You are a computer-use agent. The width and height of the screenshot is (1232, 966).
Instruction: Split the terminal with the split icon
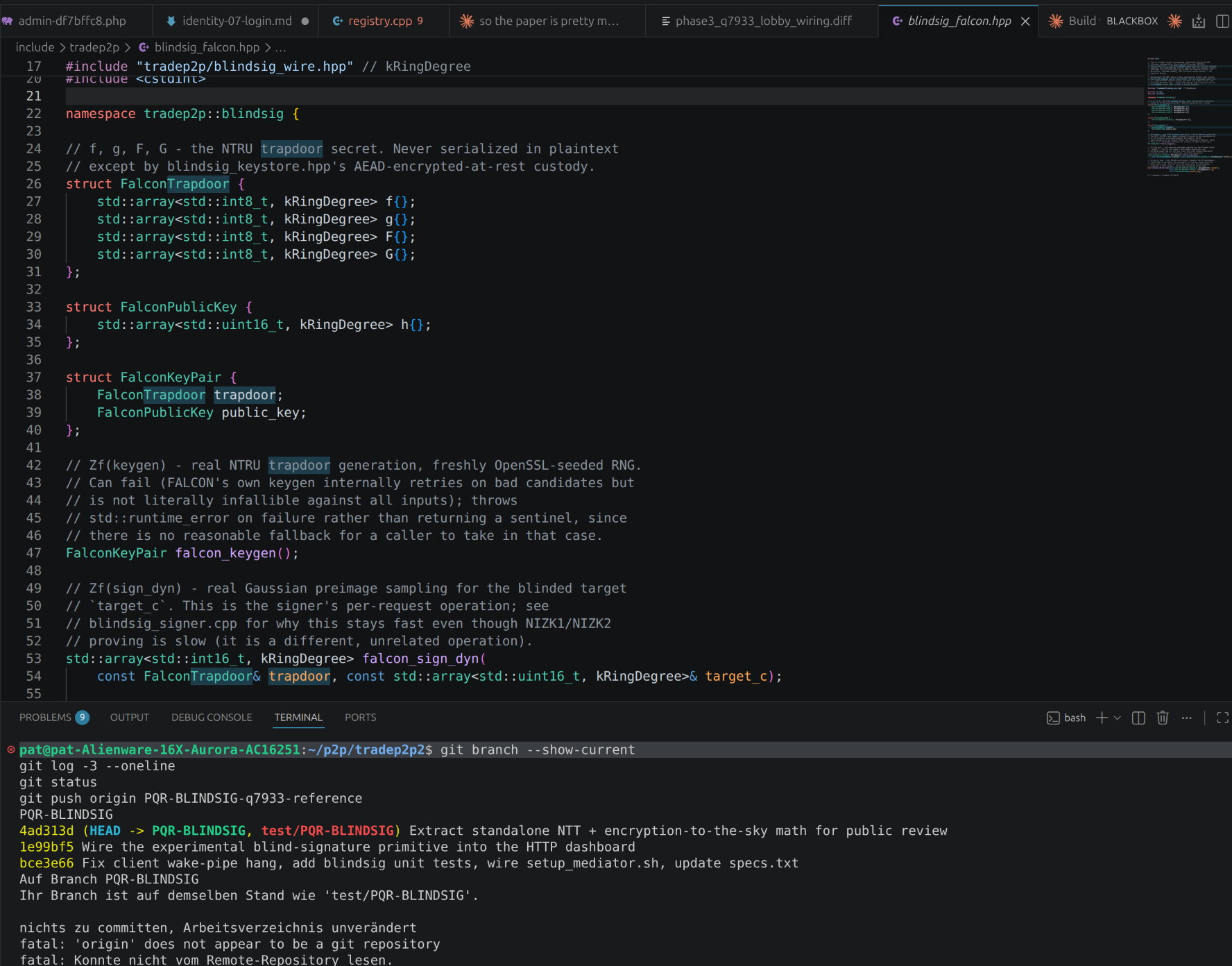(x=1138, y=718)
